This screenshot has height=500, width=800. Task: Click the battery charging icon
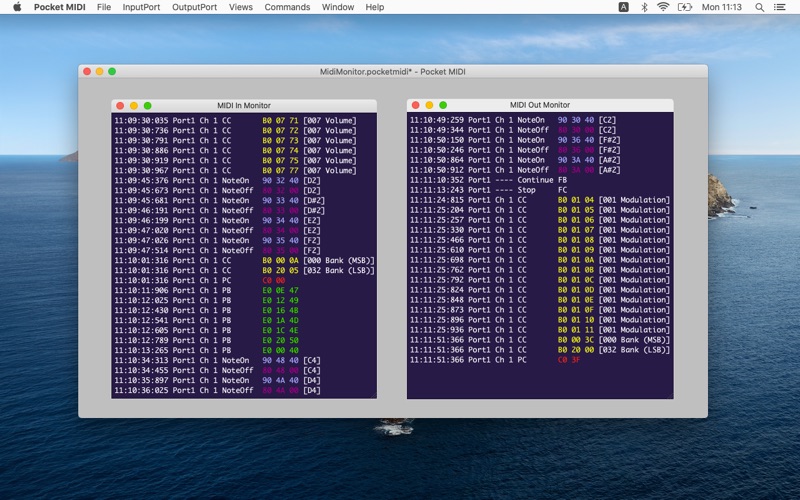point(685,7)
